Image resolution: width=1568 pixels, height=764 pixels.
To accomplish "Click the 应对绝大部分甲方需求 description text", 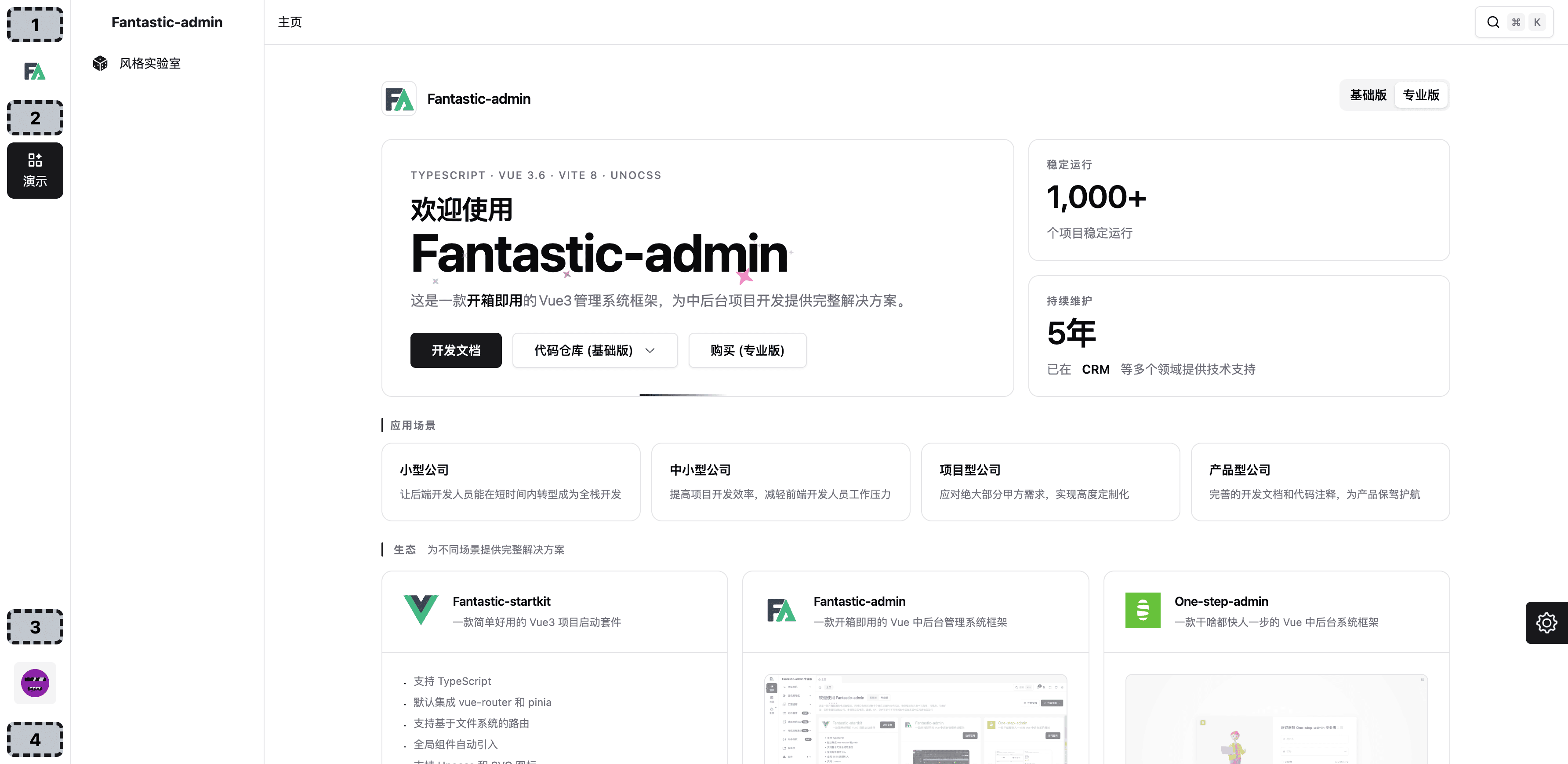I will (x=1034, y=495).
